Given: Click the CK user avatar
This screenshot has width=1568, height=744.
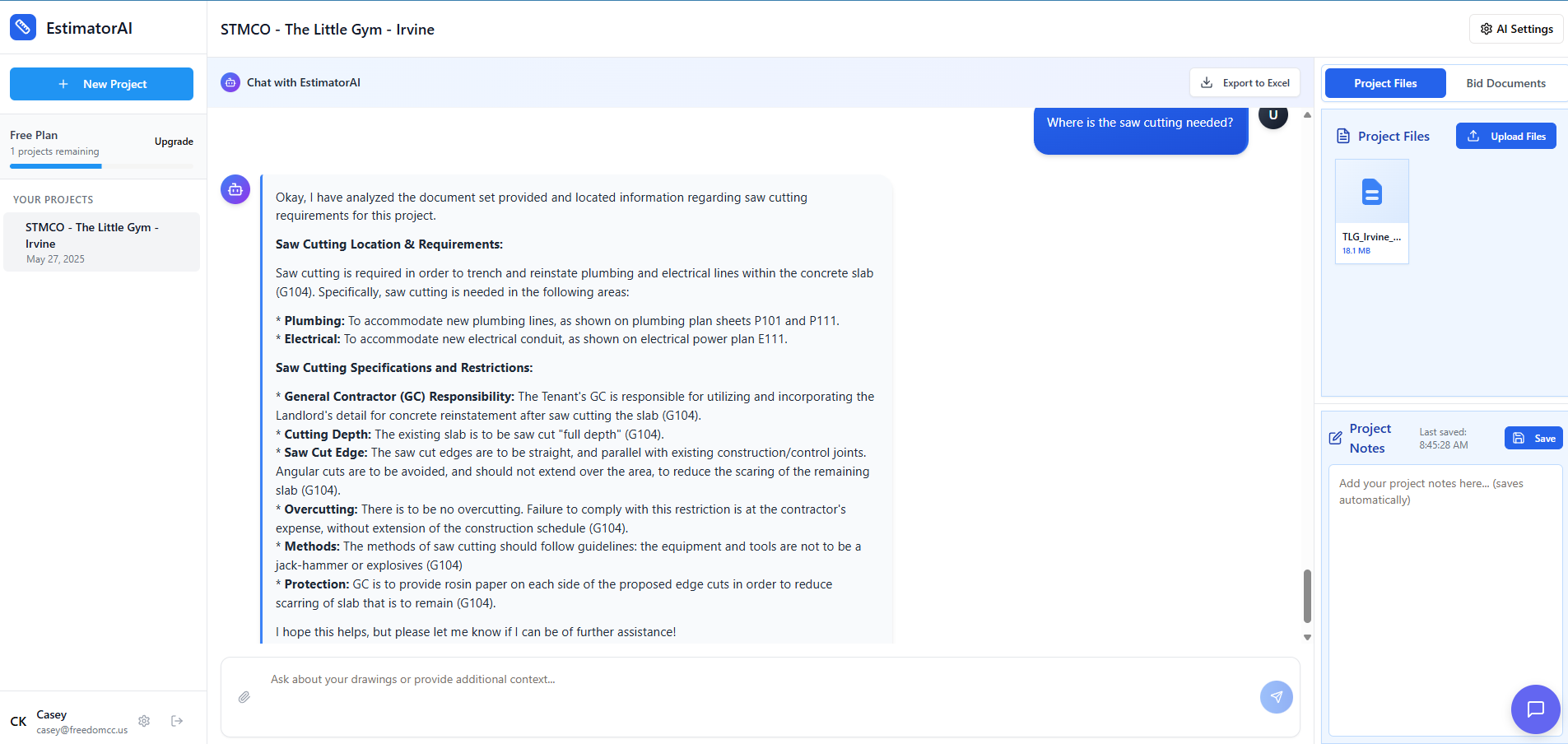Looking at the screenshot, I should pyautogui.click(x=18, y=721).
